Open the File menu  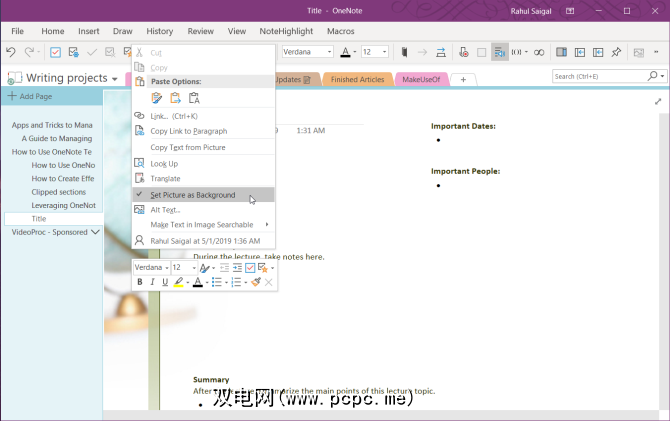tap(18, 31)
